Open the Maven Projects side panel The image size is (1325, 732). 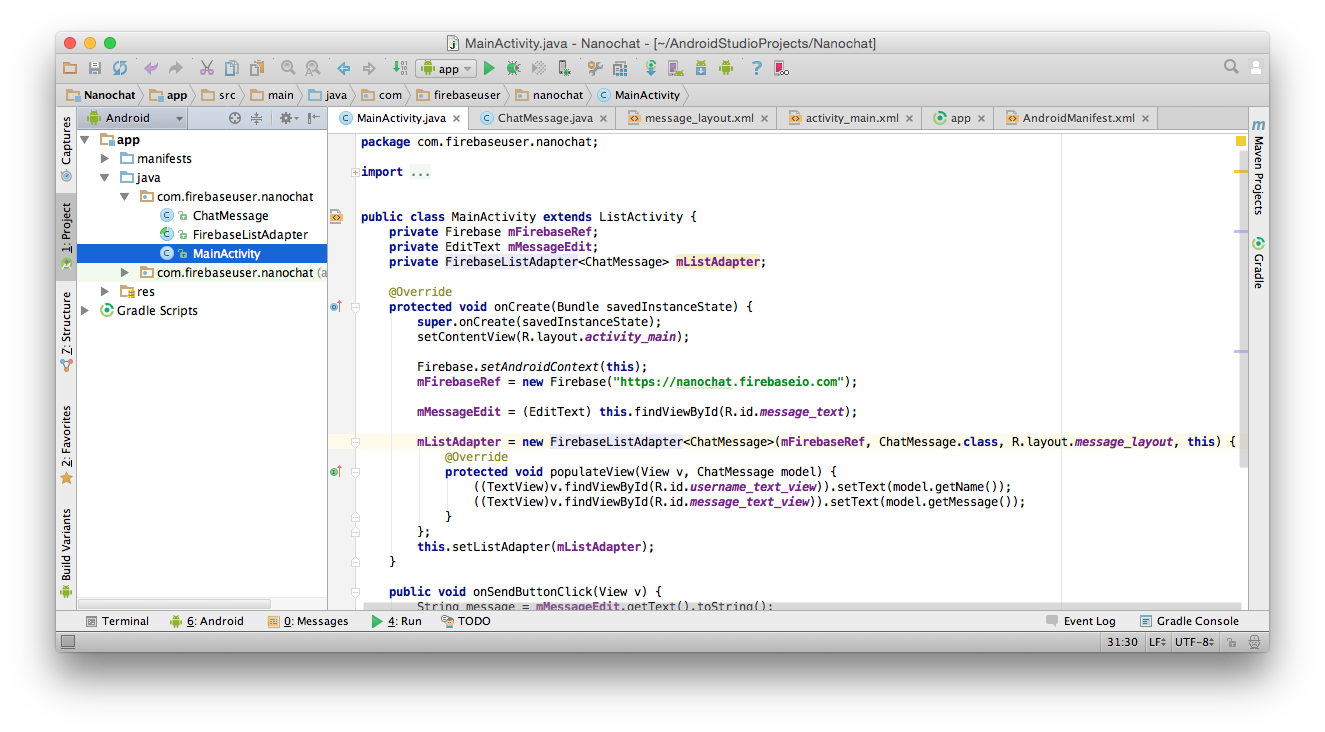(x=1258, y=167)
